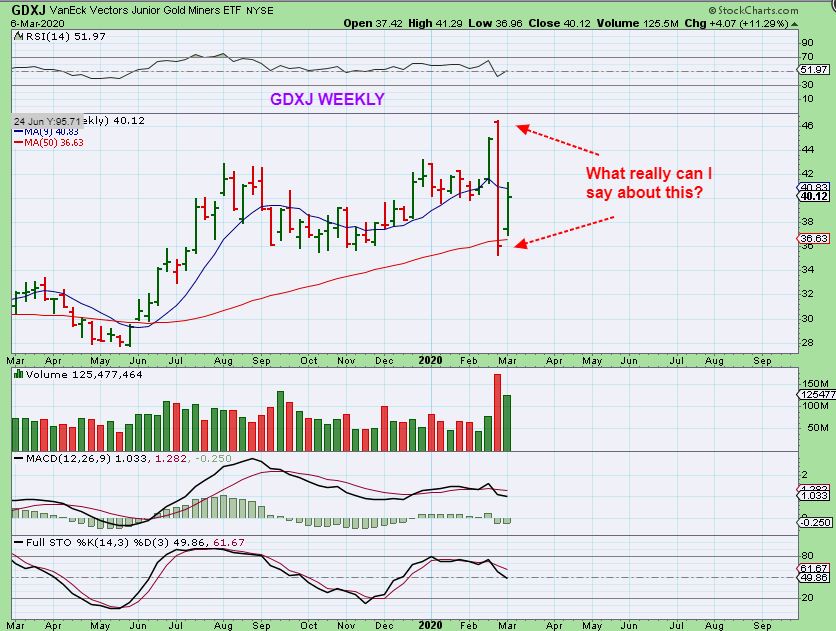This screenshot has width=836, height=631.
Task: Click the red 36.63 tag on the price axis
Action: click(x=814, y=238)
